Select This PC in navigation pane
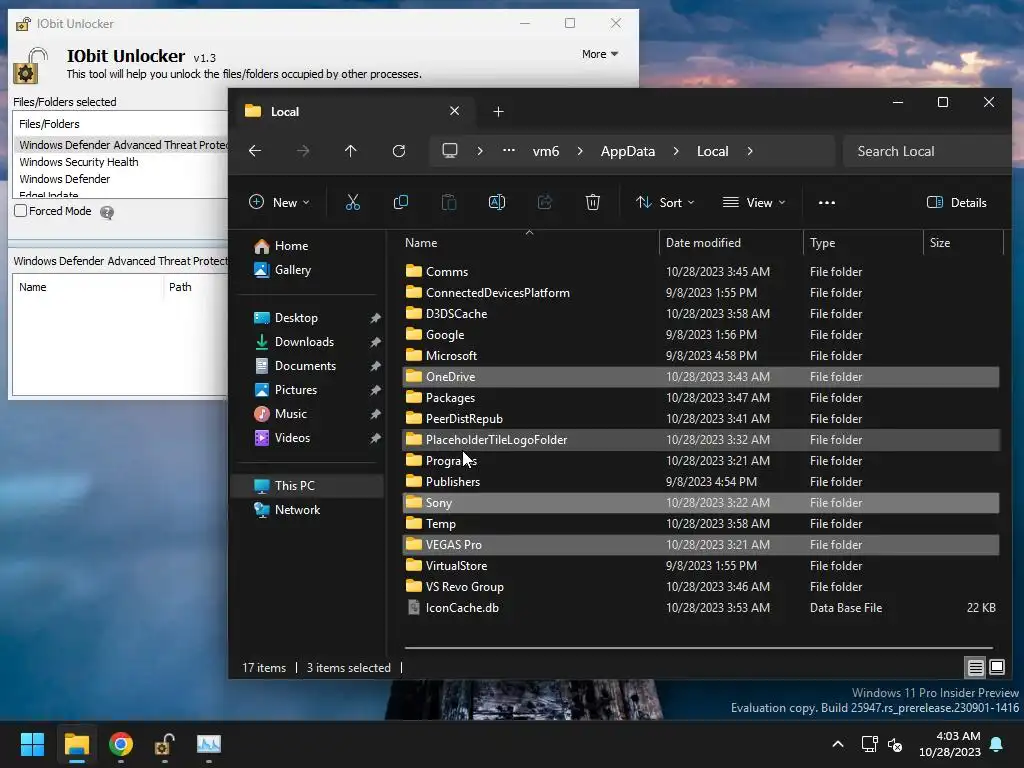This screenshot has width=1024, height=768. (308, 486)
